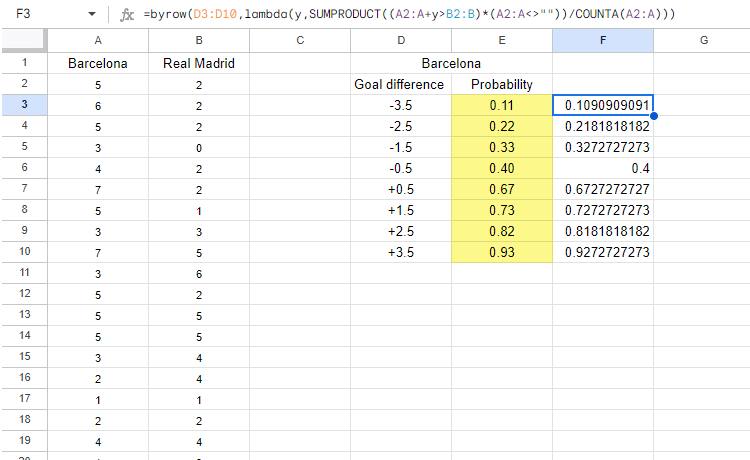Select column B header
The height and width of the screenshot is (460, 750).
(199, 40)
